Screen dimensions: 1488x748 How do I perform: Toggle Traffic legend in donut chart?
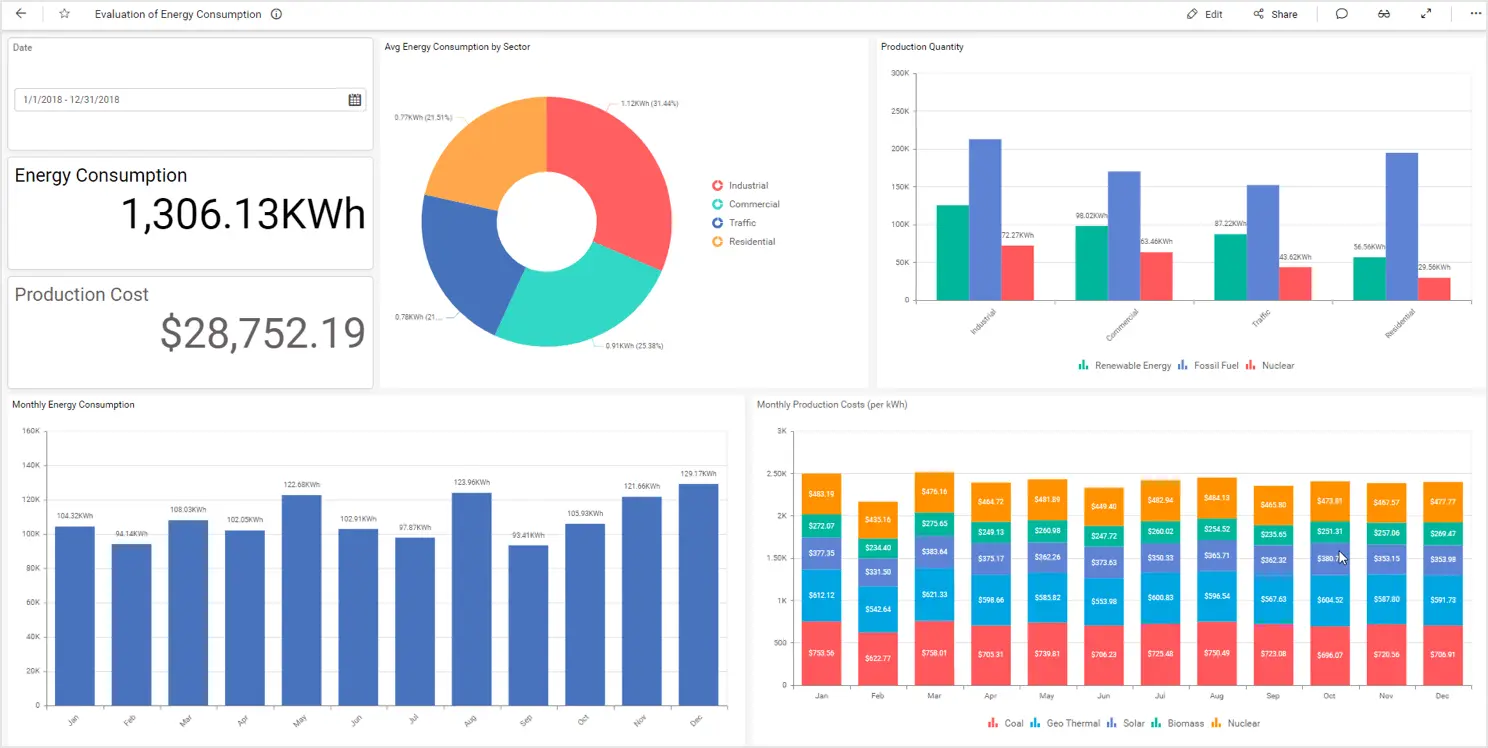click(x=734, y=223)
